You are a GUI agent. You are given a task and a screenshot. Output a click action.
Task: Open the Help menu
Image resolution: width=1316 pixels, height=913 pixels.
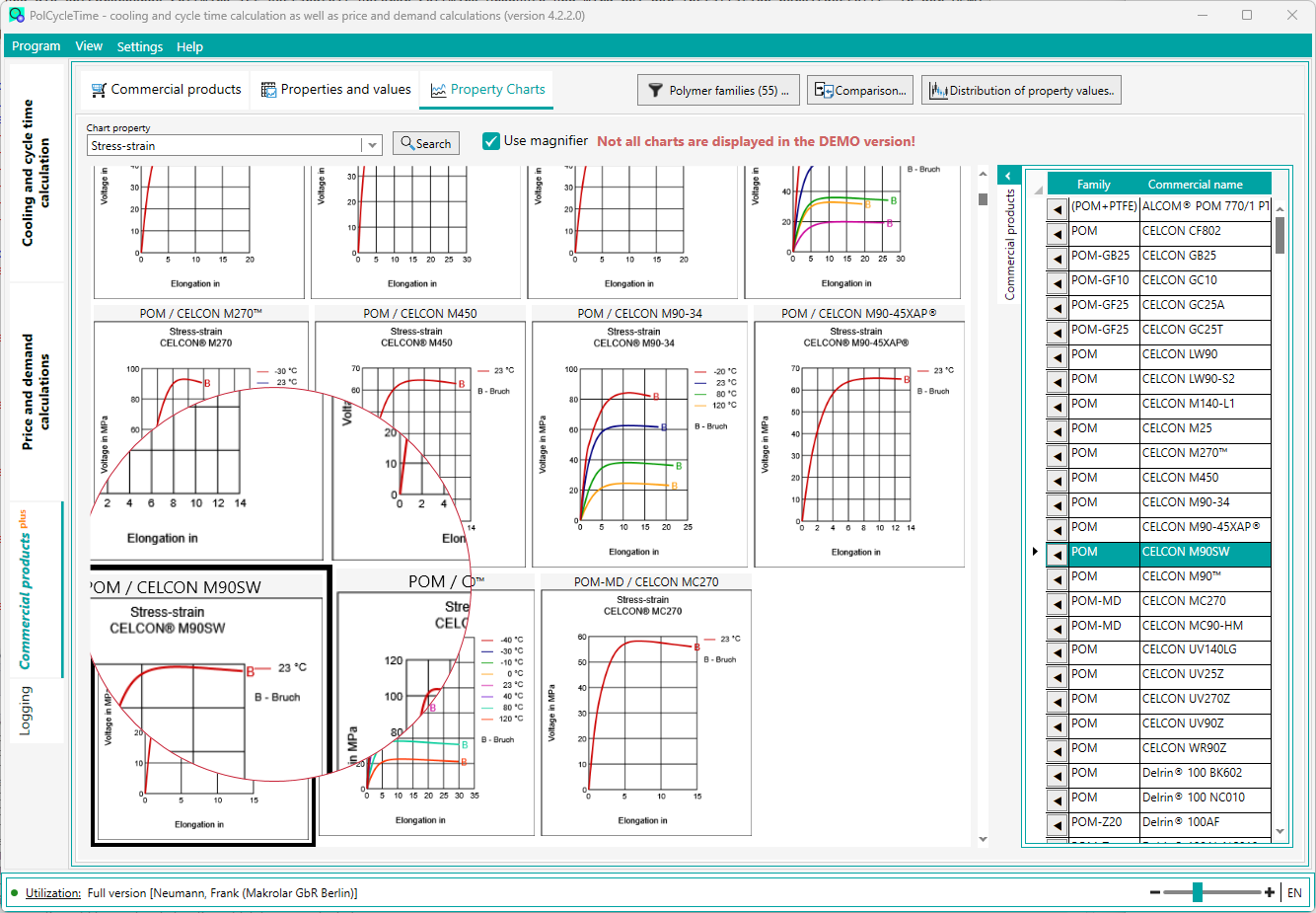pos(189,46)
